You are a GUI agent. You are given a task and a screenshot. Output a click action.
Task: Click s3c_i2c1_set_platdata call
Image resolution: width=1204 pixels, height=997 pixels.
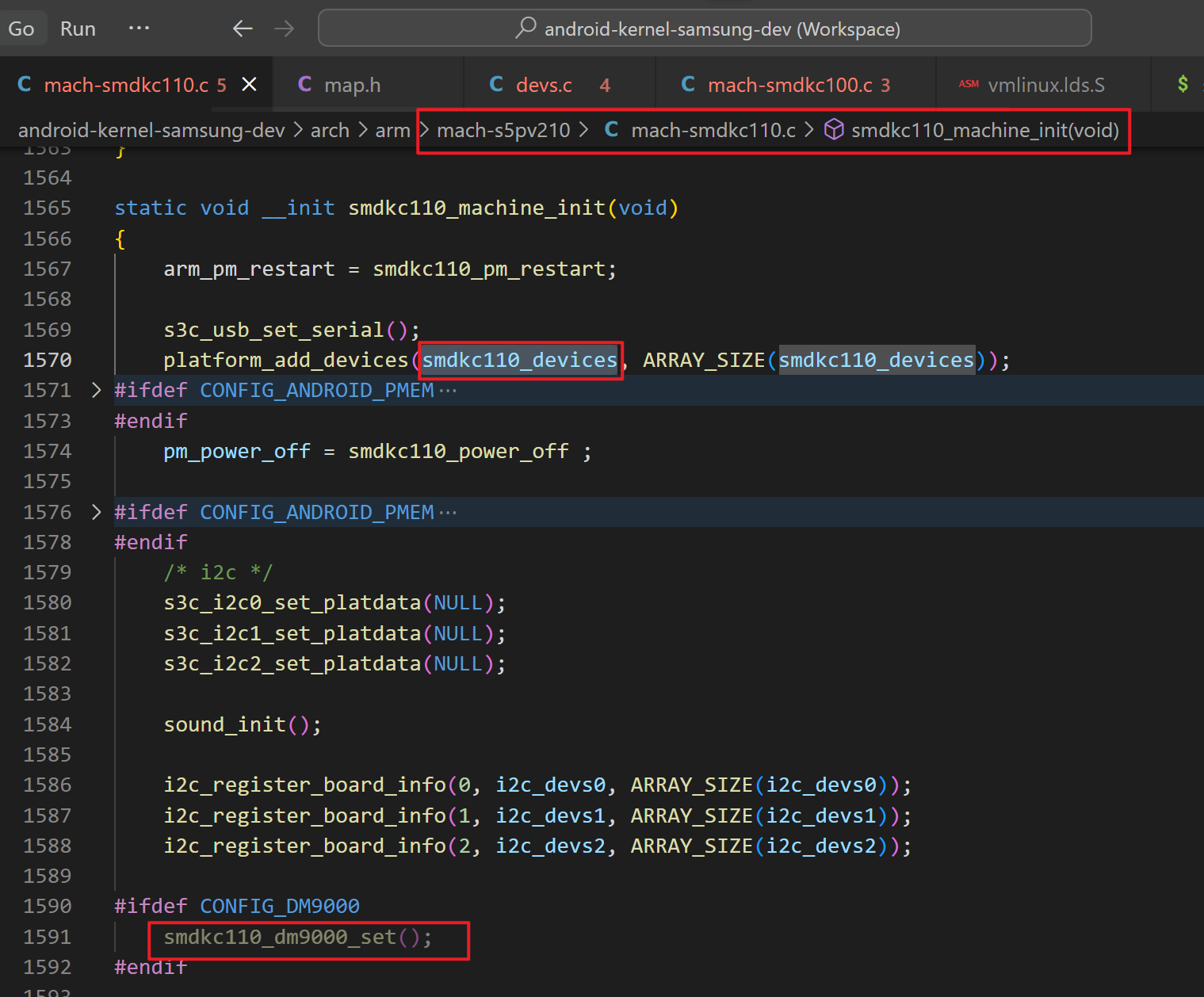click(x=292, y=633)
